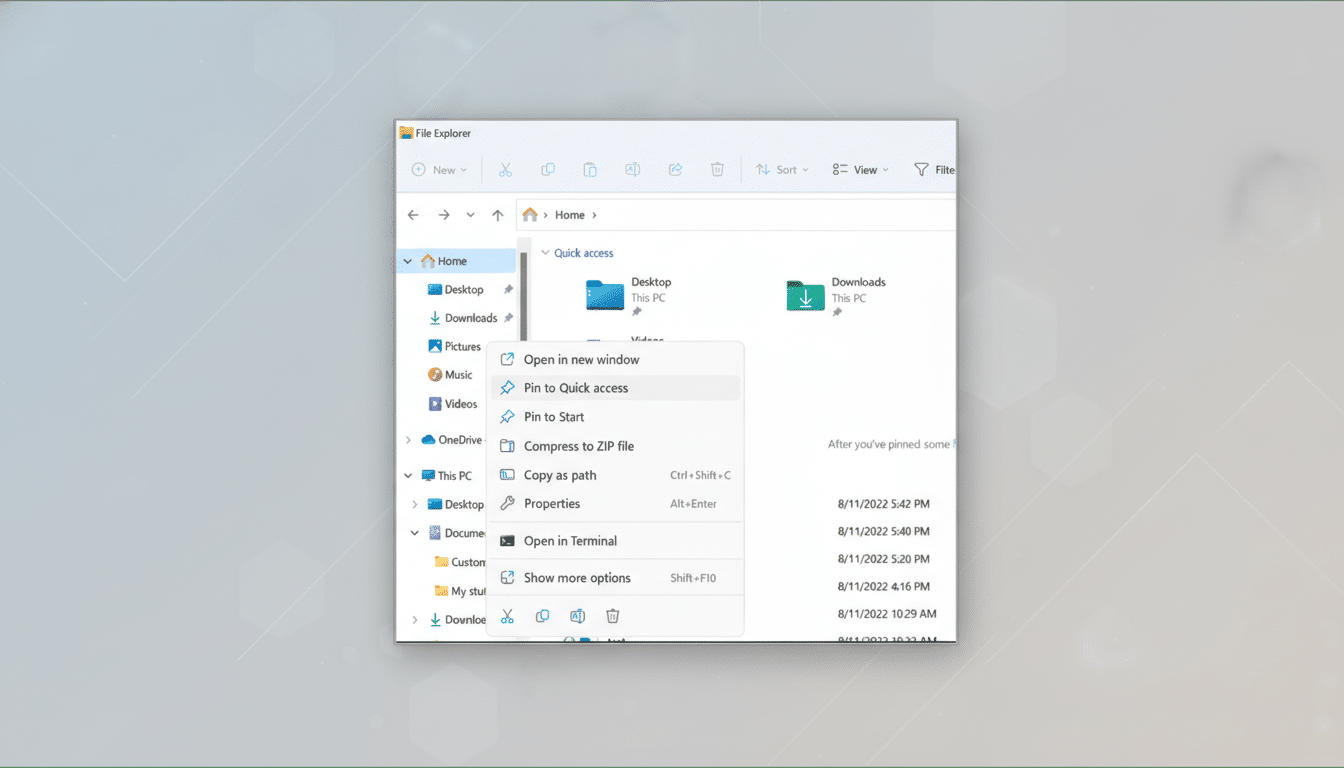Click the Delete icon in the context menu
This screenshot has height=768, width=1344.
tap(612, 616)
